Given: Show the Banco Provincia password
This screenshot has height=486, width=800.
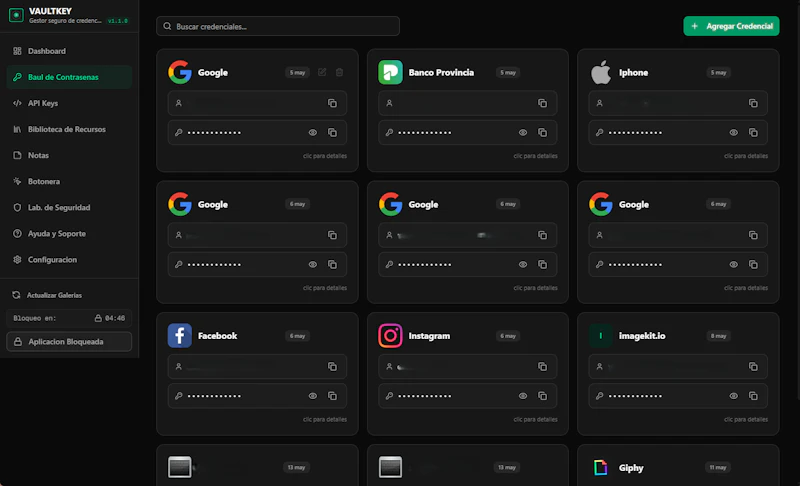Looking at the screenshot, I should point(523,133).
